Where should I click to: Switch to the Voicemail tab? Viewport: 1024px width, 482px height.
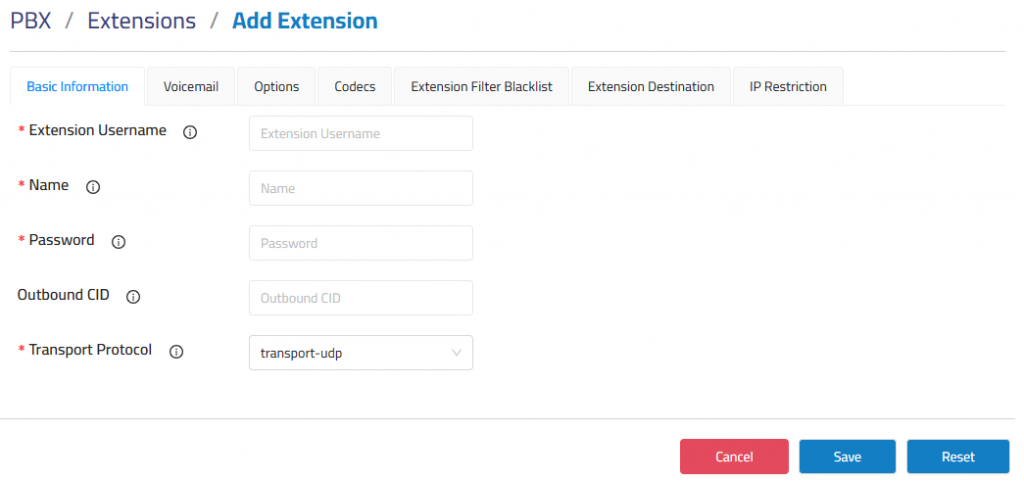tap(191, 86)
